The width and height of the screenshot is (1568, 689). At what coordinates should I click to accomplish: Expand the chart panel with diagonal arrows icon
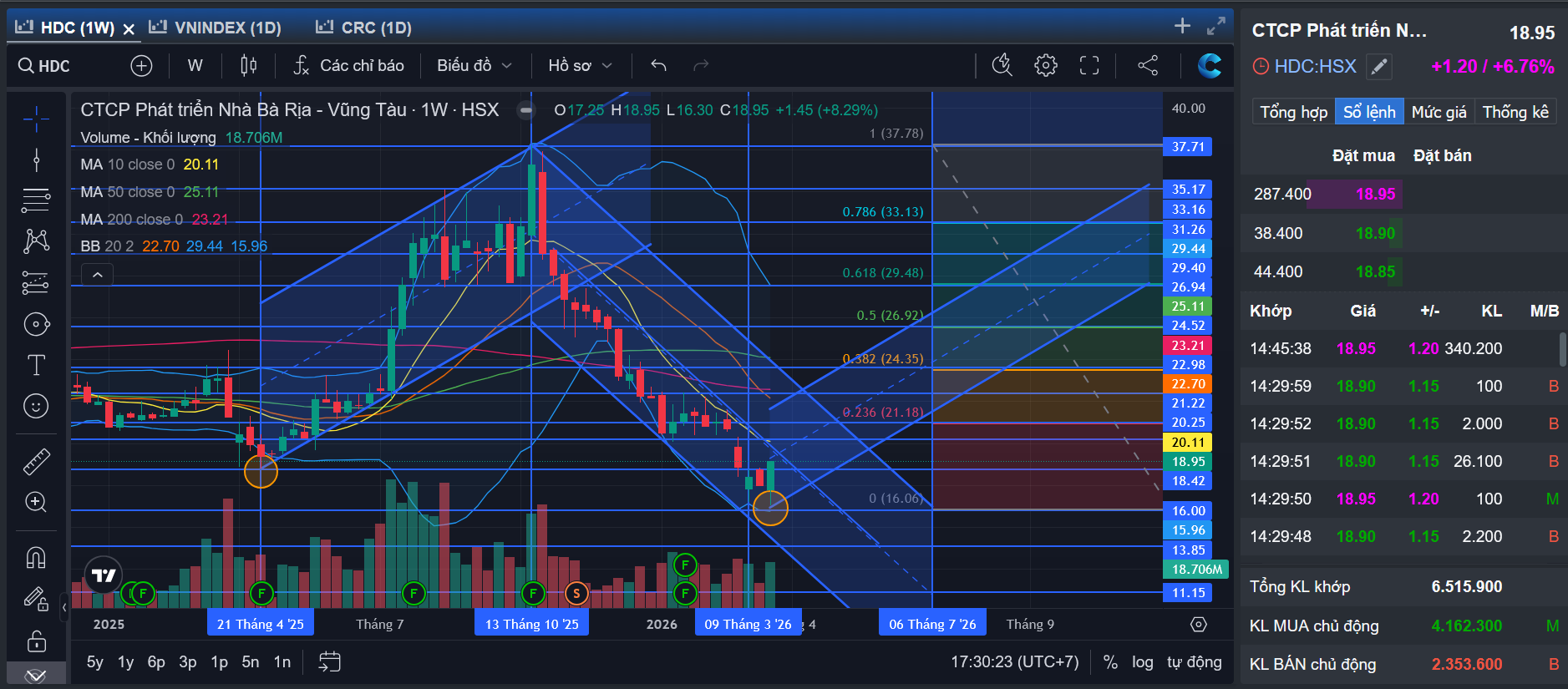click(x=1216, y=26)
